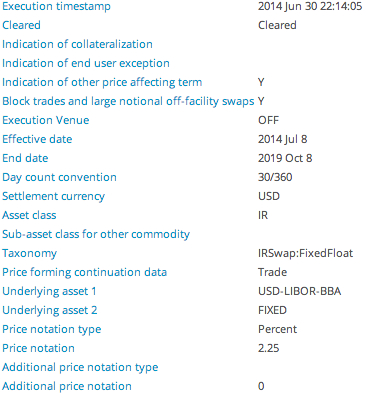Image resolution: width=366 pixels, height=398 pixels.
Task: Click Block trades and large notional label
Action: (128, 101)
